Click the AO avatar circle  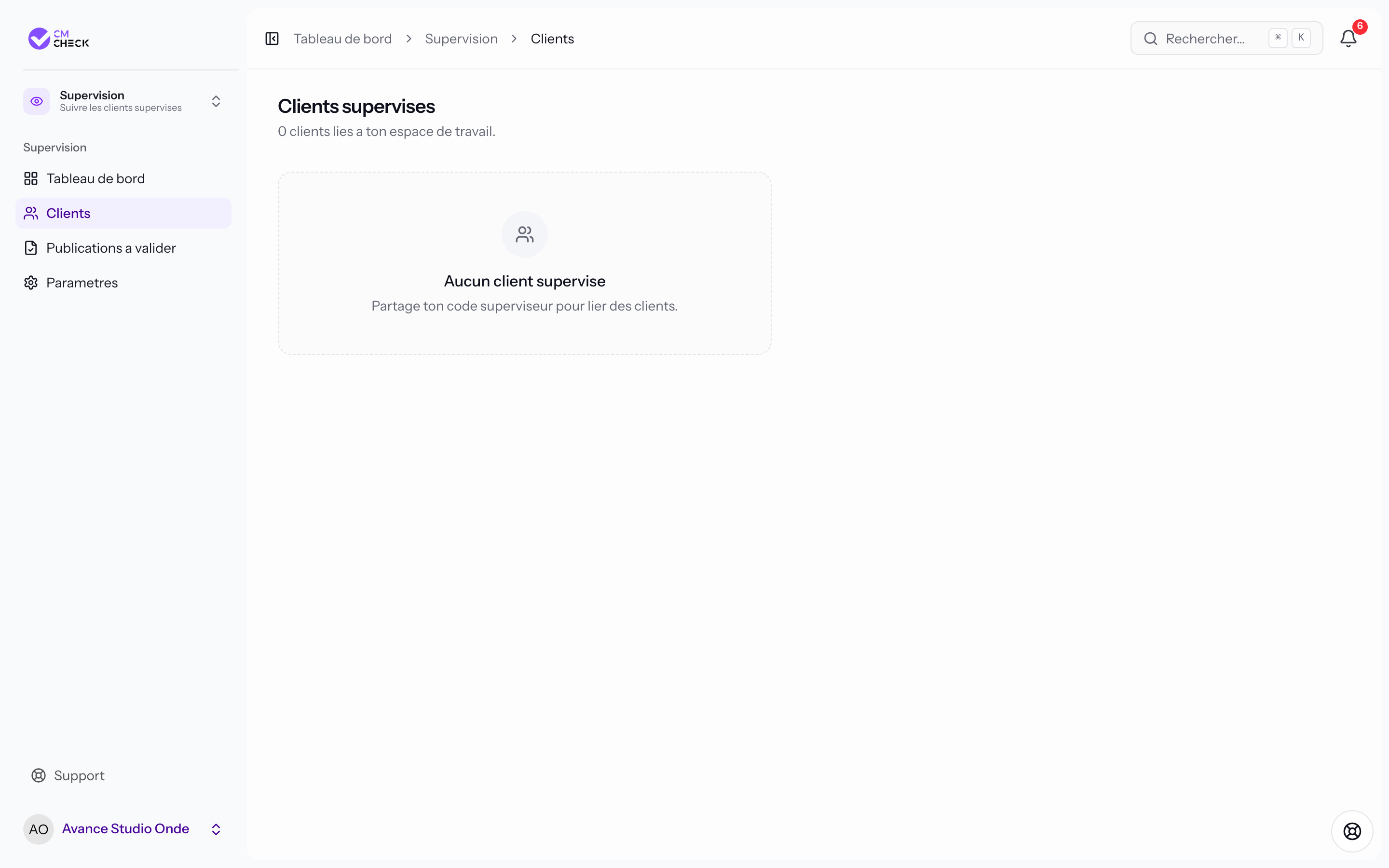(x=39, y=829)
